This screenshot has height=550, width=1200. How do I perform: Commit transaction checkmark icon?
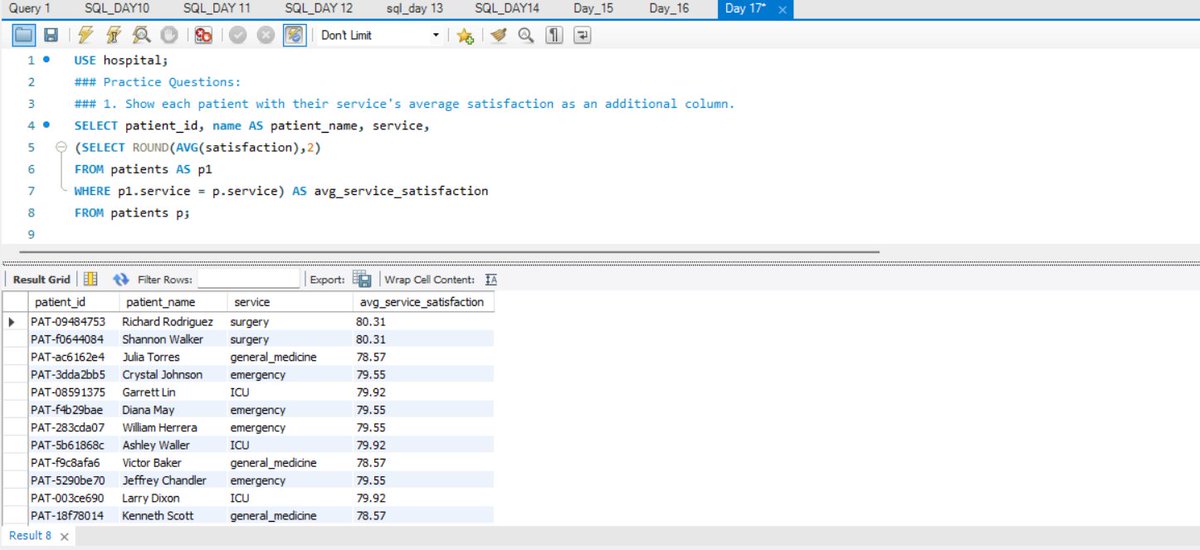tap(238, 35)
